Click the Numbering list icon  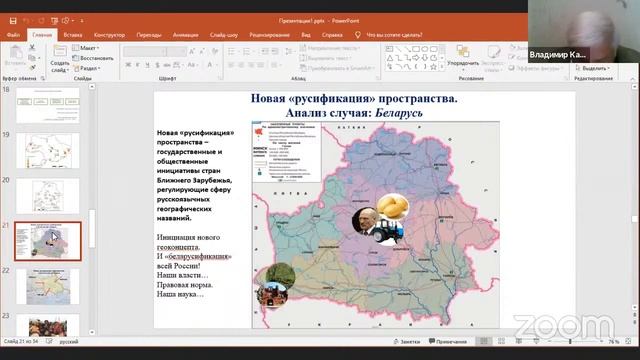tap(247, 51)
